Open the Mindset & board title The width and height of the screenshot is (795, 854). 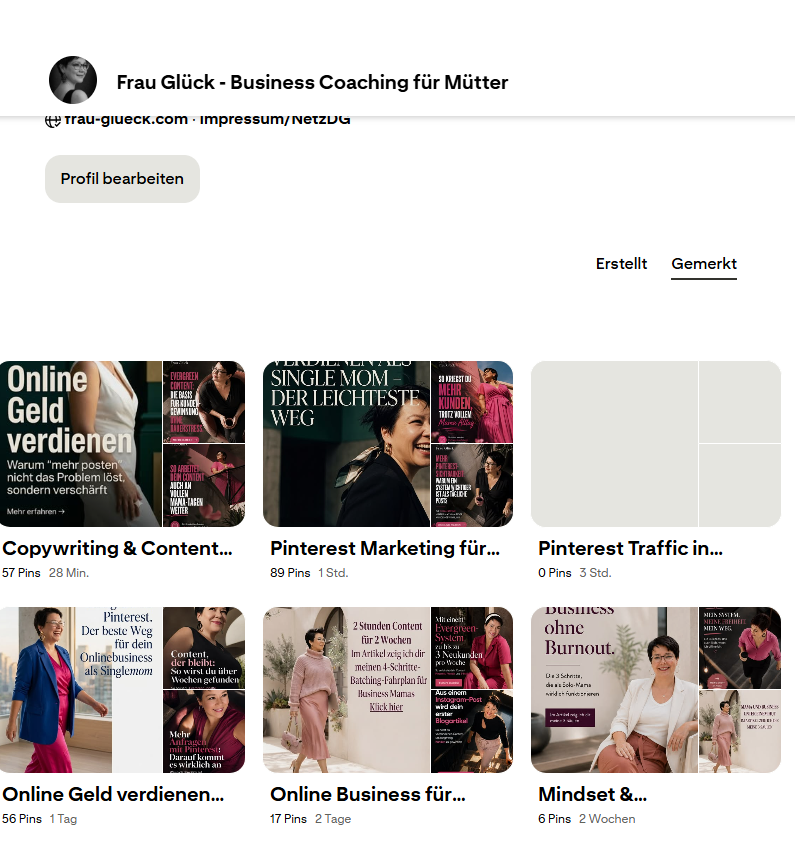pos(592,795)
